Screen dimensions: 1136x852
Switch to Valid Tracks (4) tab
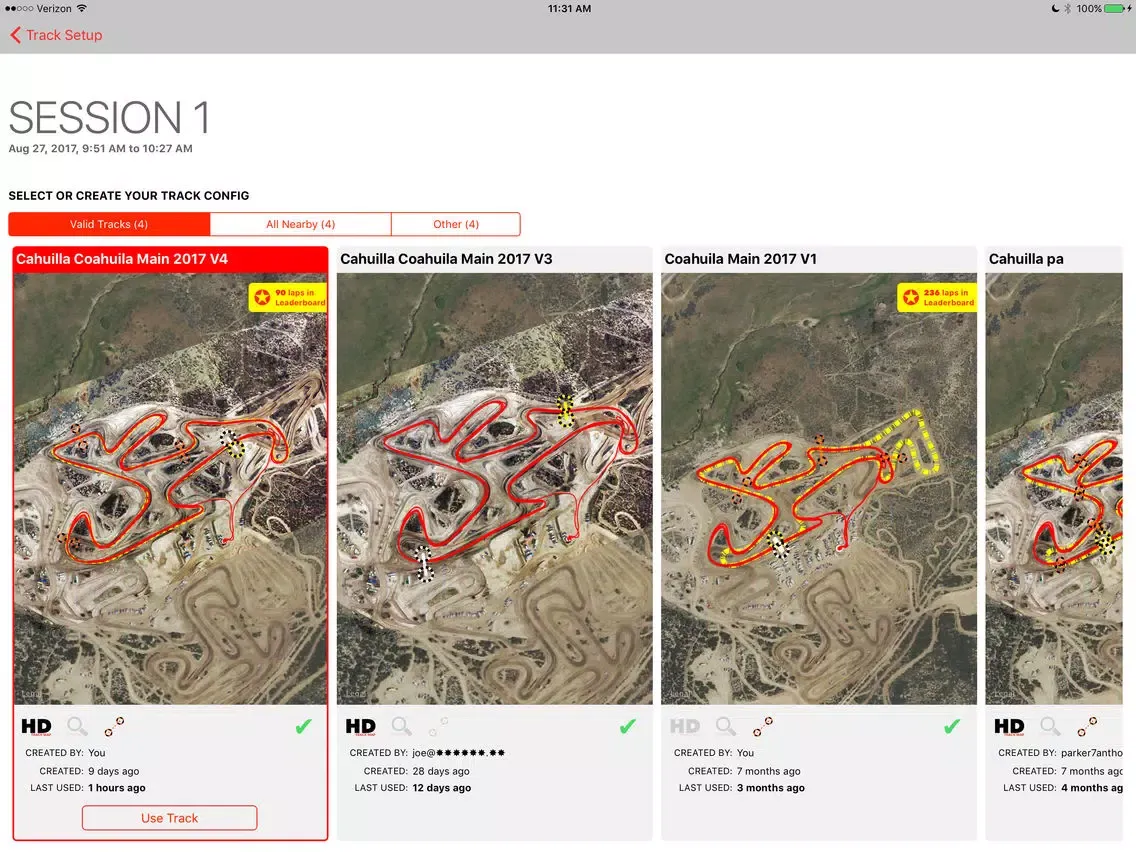109,224
